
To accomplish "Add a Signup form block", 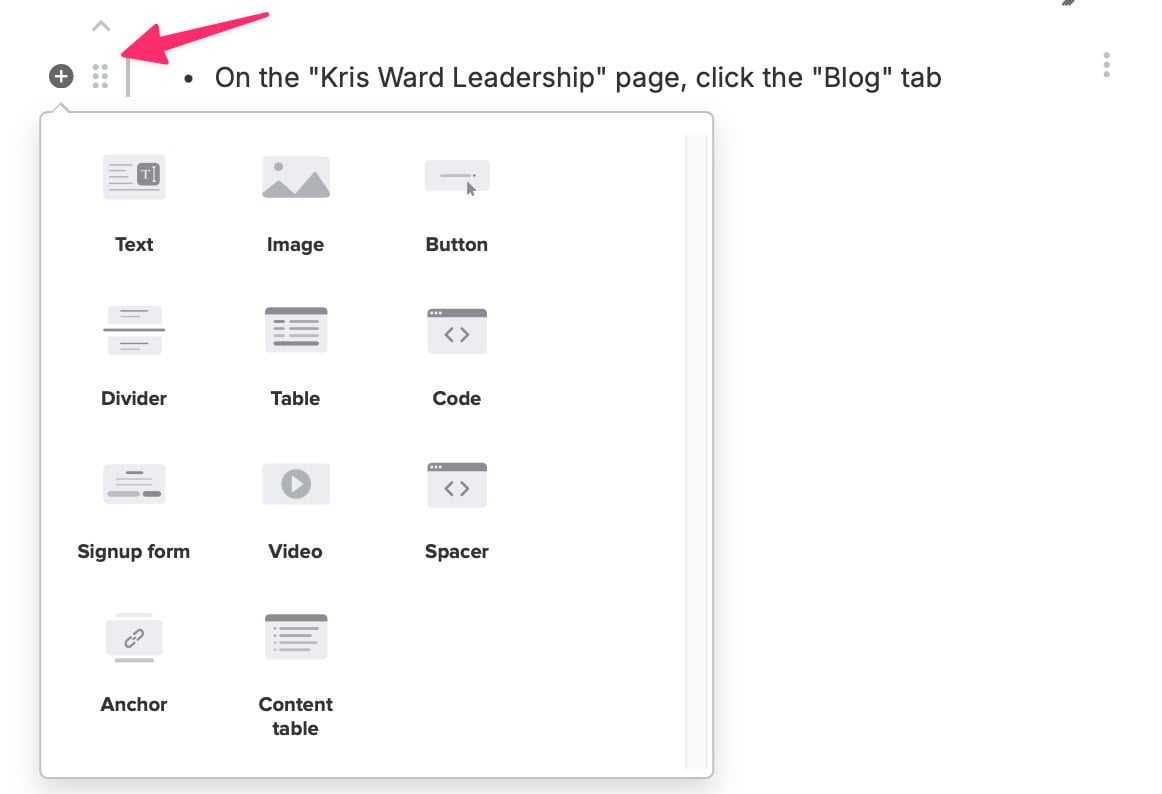I will click(x=134, y=507).
